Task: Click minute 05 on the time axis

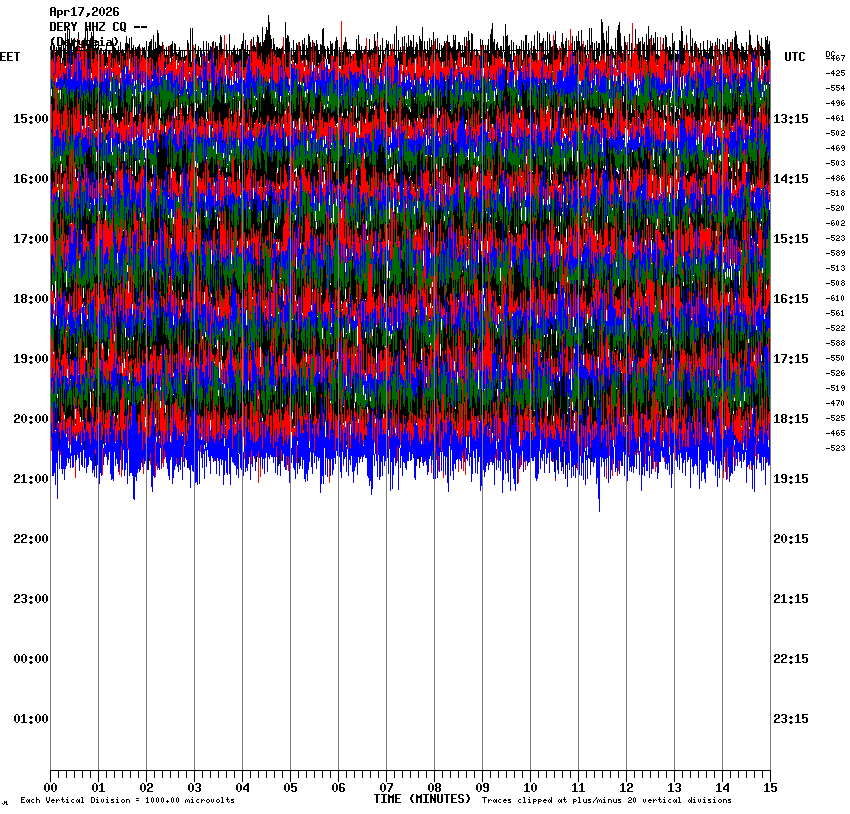Action: coord(290,787)
